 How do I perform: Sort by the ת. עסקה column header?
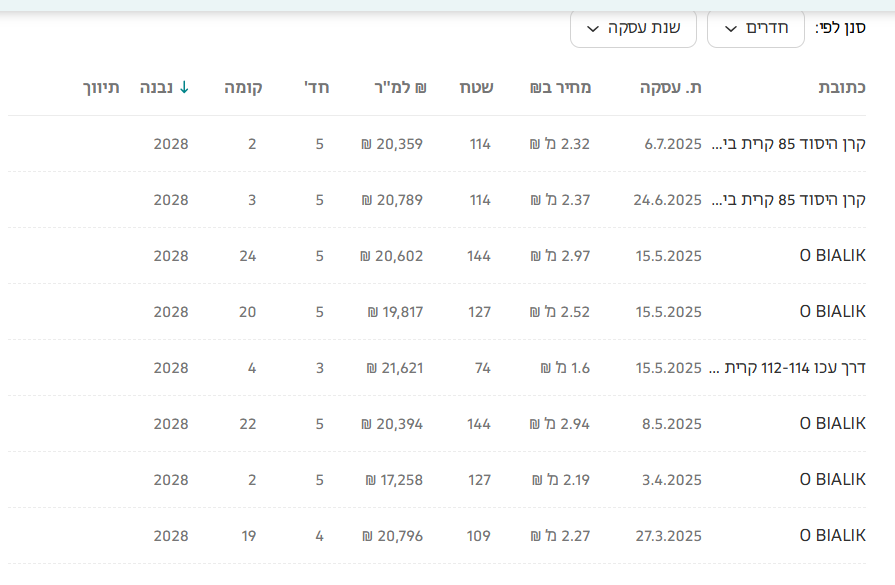pyautogui.click(x=671, y=87)
